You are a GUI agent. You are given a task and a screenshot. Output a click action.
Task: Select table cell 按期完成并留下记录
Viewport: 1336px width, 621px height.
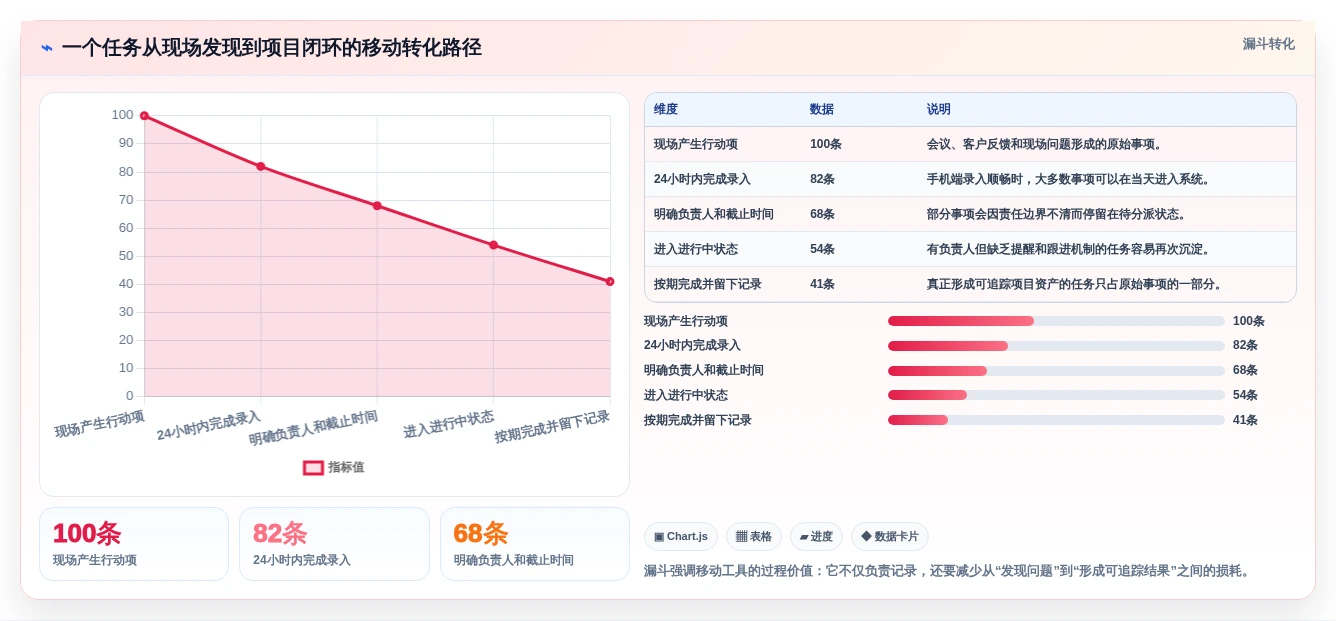[708, 284]
